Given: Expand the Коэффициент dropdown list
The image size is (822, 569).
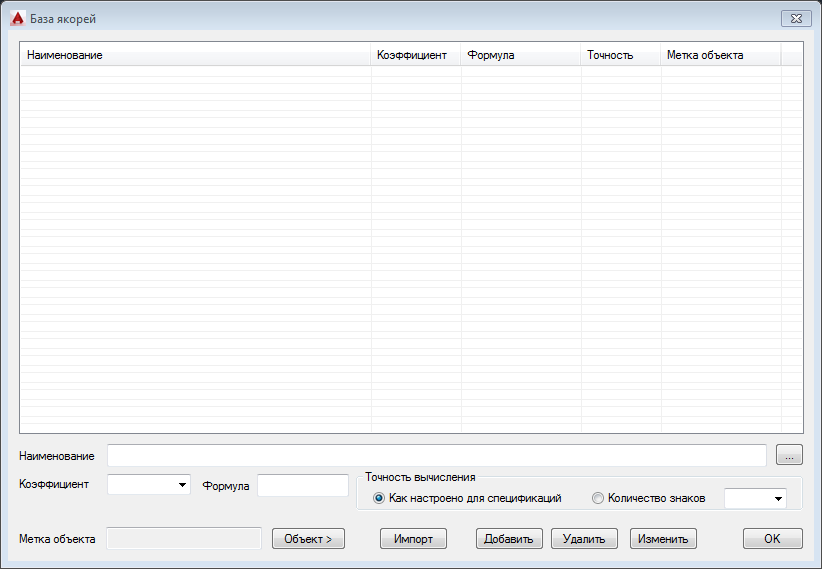Looking at the screenshot, I should click(x=148, y=485).
